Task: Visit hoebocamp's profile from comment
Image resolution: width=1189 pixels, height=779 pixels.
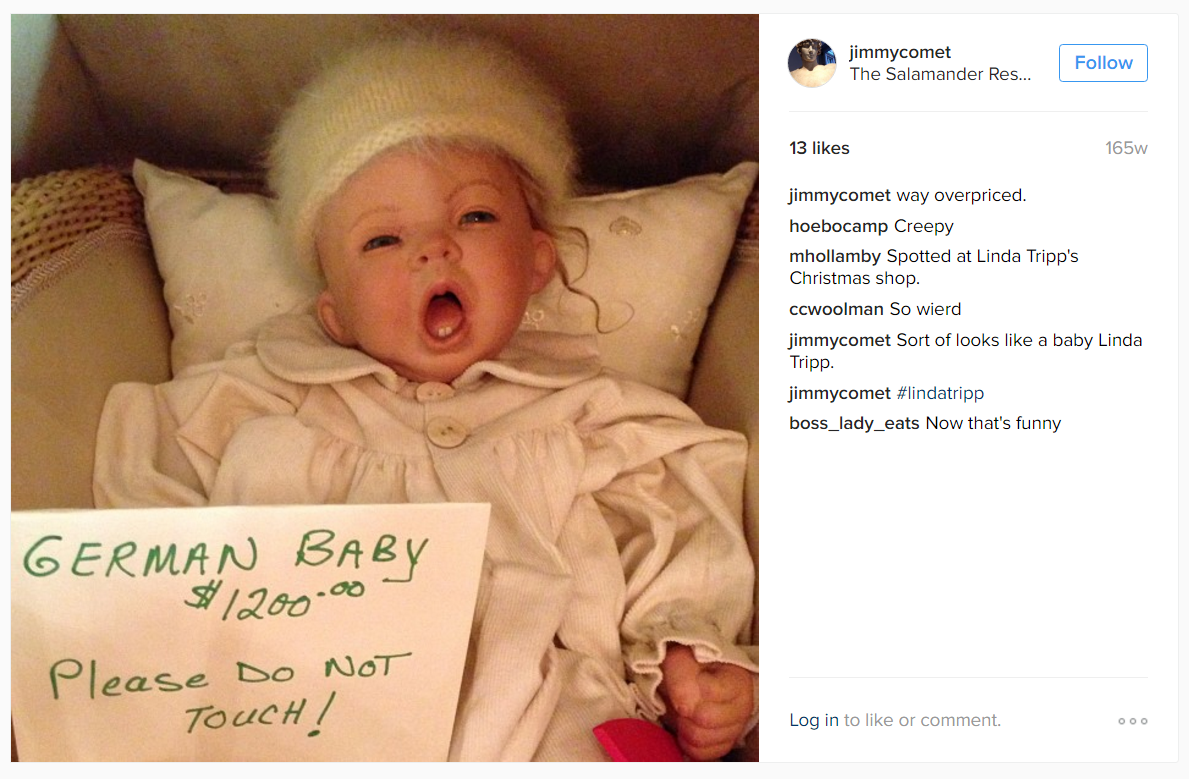Action: pos(838,226)
